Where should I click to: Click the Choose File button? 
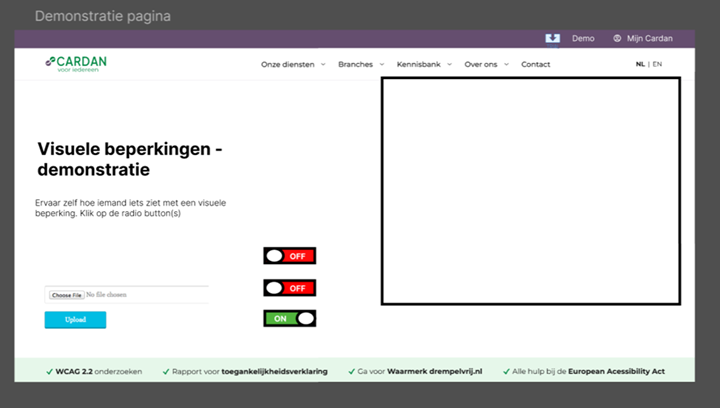[66, 295]
